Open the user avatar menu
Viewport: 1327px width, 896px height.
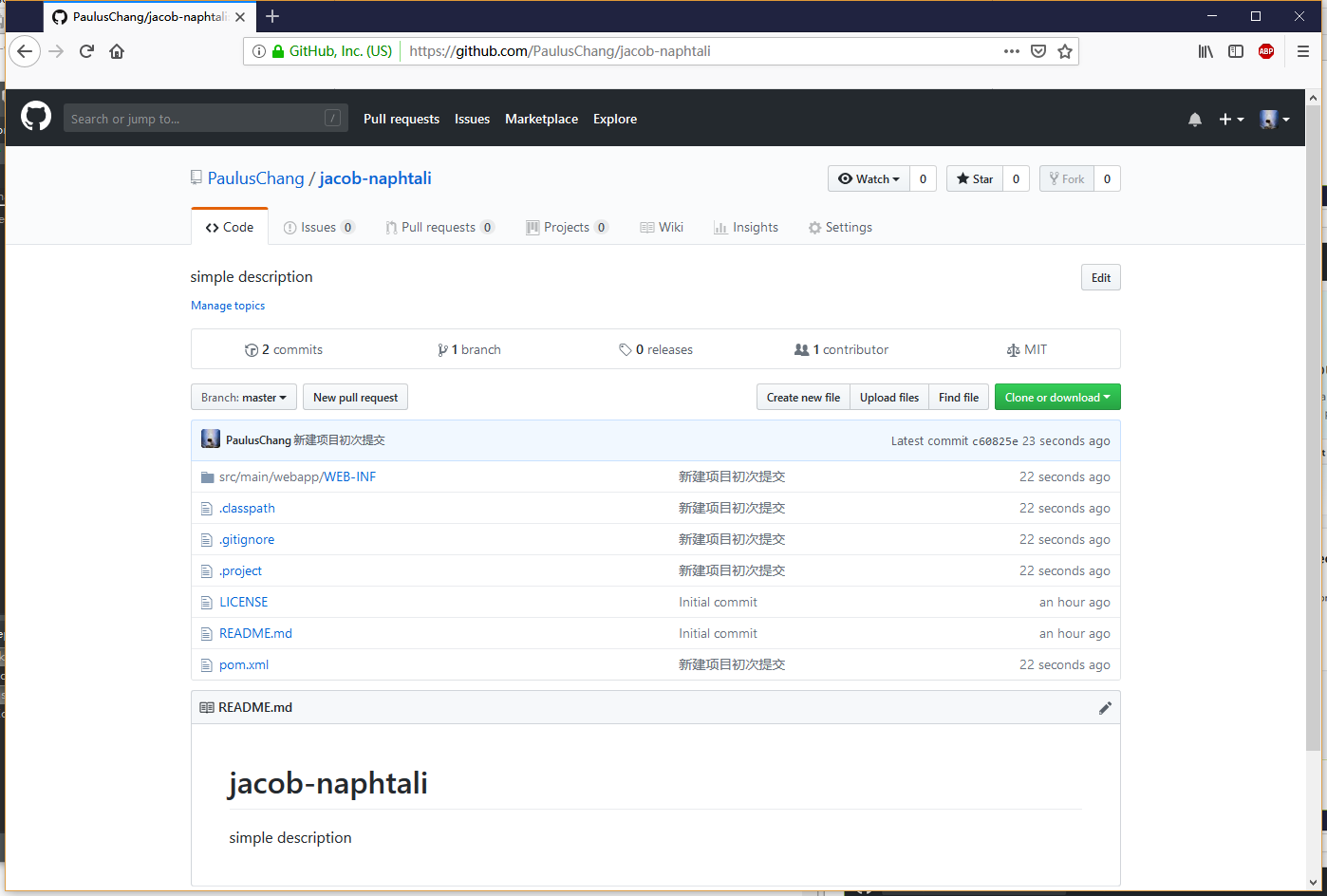tap(1275, 119)
